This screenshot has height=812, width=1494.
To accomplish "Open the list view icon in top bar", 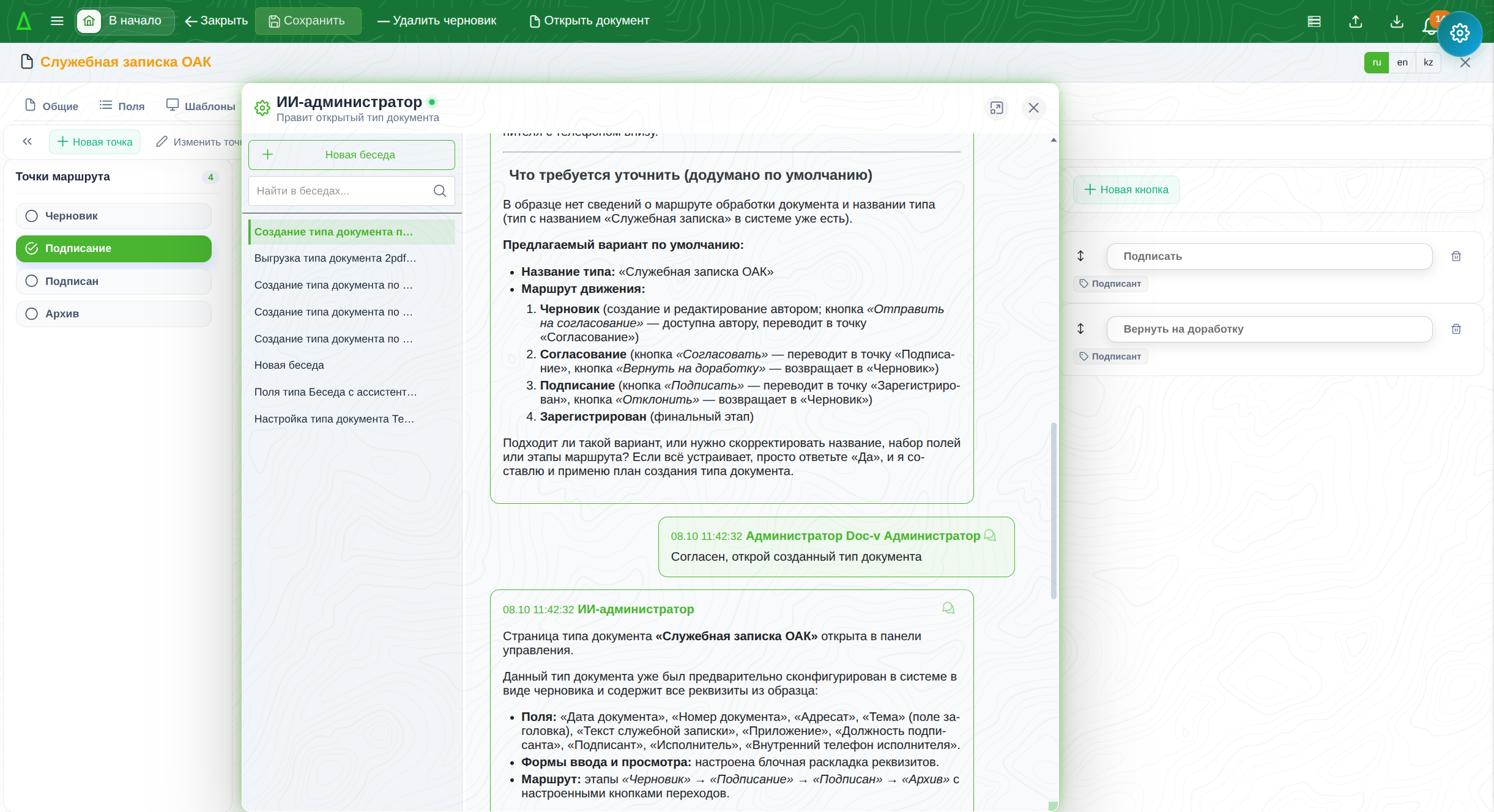I will coord(1314,21).
